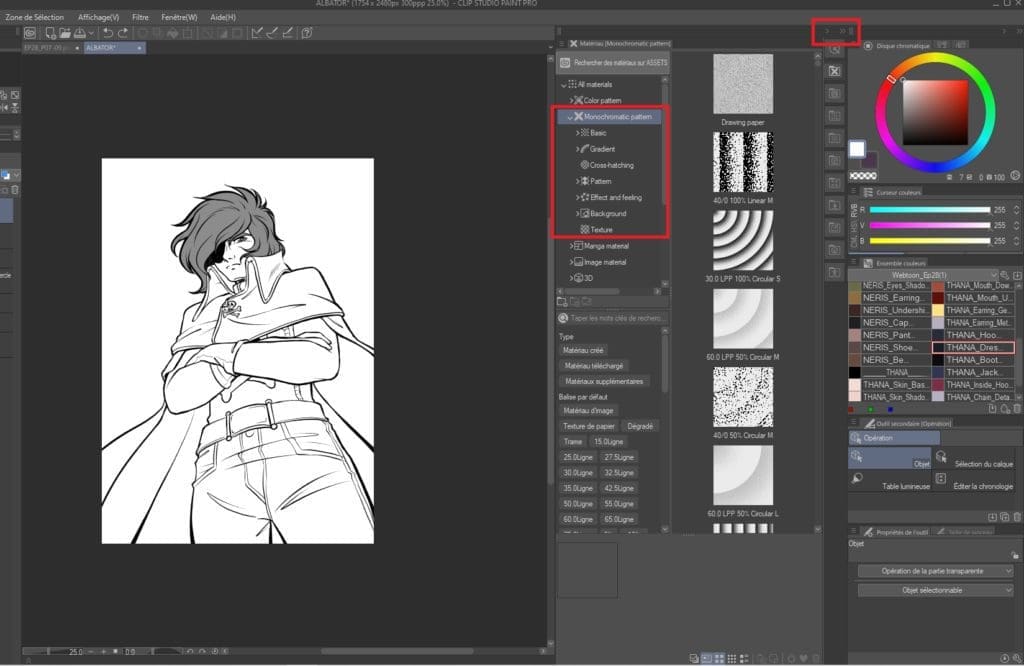Toggle the Matériau créé filter tag

tap(583, 351)
